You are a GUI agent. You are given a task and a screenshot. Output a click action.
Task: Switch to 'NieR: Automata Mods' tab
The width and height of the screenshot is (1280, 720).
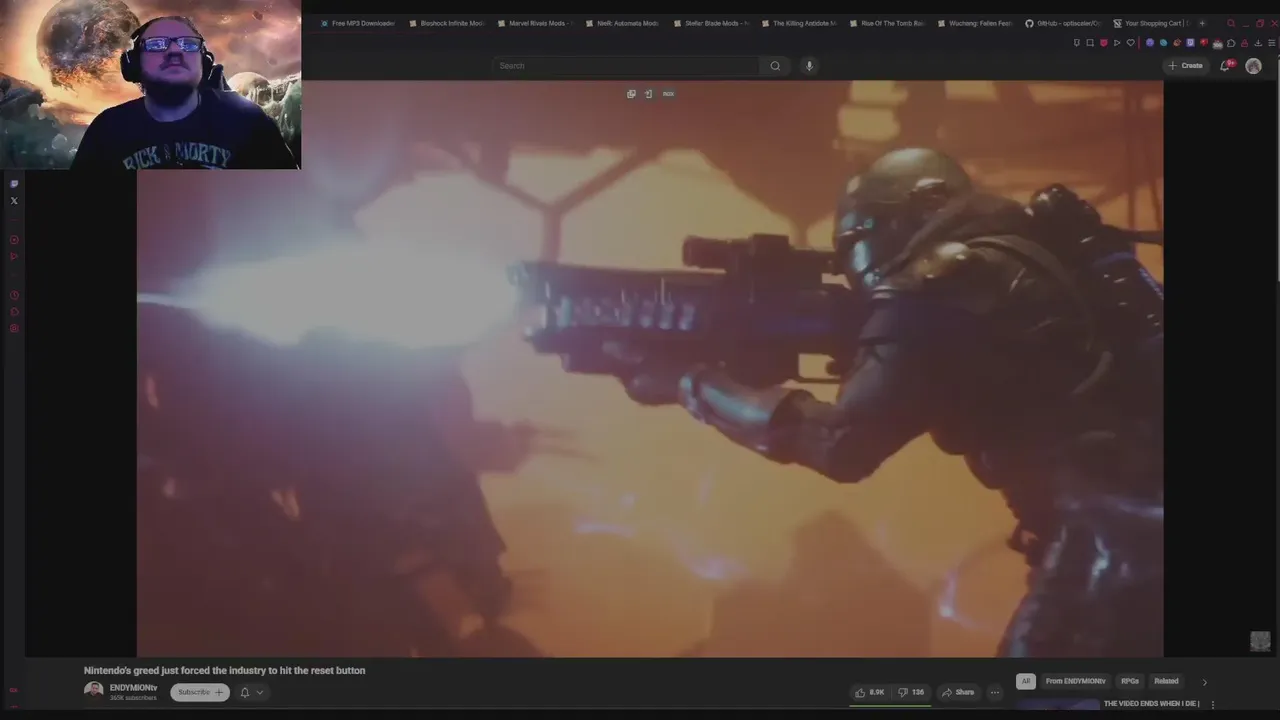coord(623,23)
